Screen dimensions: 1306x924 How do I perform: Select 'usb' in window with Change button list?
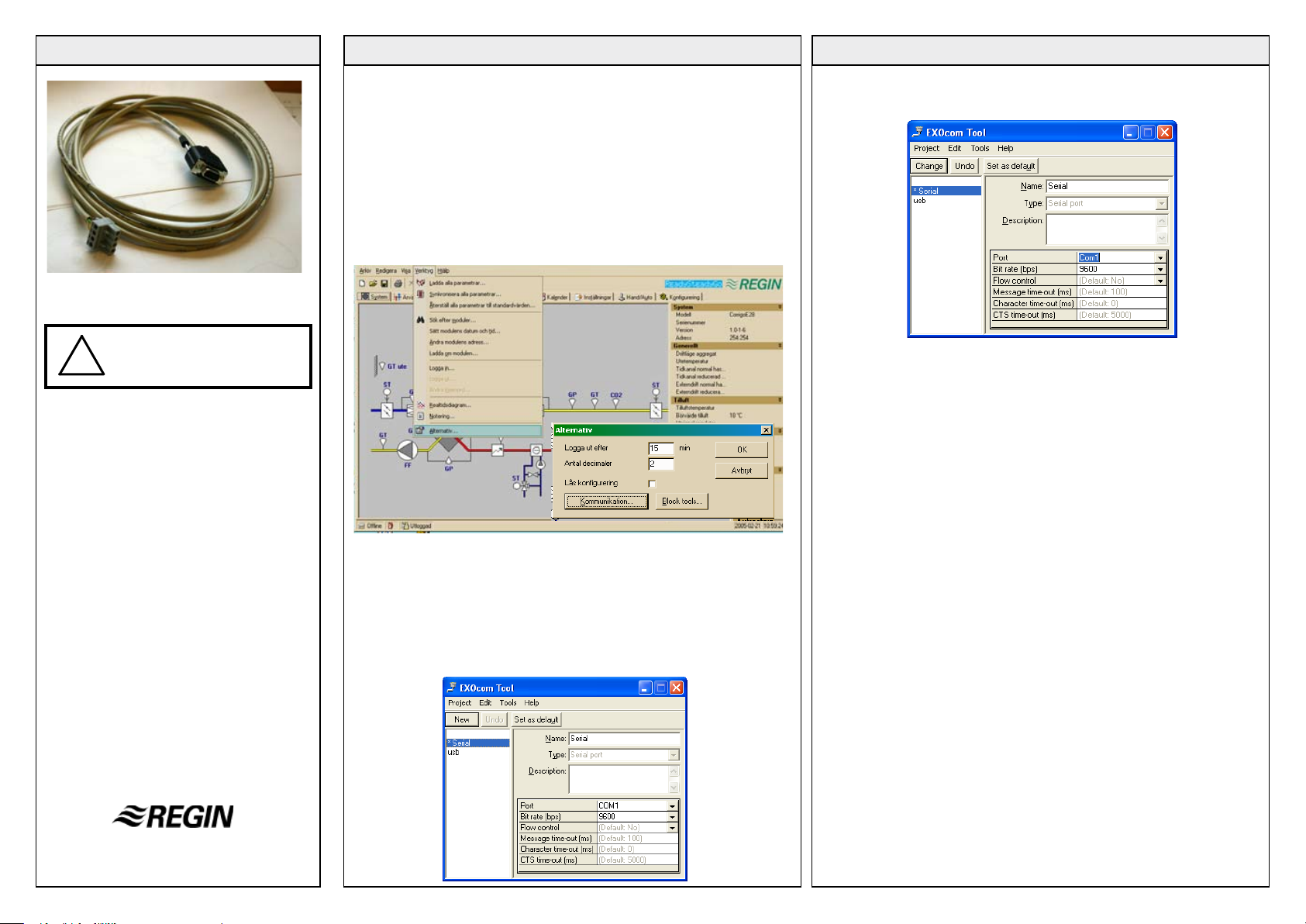click(919, 200)
